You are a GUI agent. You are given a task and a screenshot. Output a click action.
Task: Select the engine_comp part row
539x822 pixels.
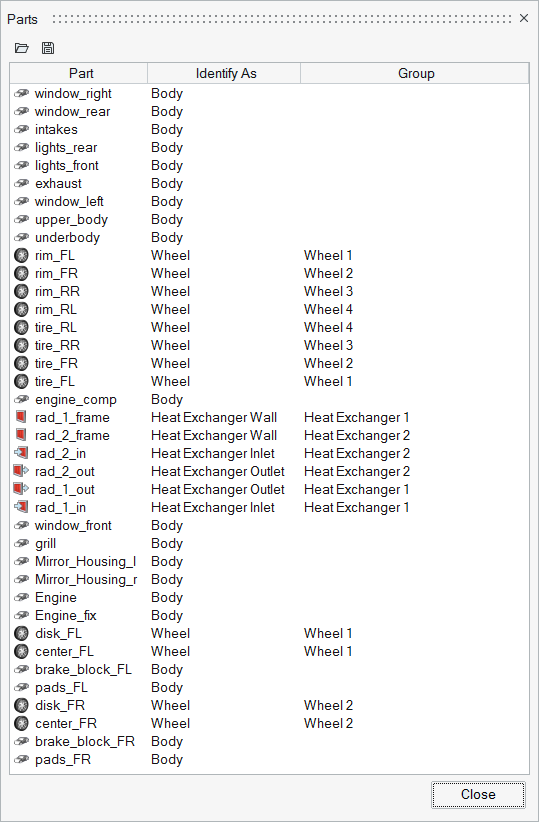coord(270,400)
